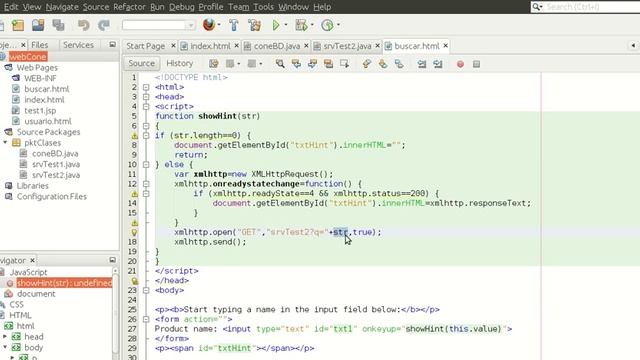The height and width of the screenshot is (360, 640).
Task: Switch to the Files panel tab
Action: [x=40, y=45]
